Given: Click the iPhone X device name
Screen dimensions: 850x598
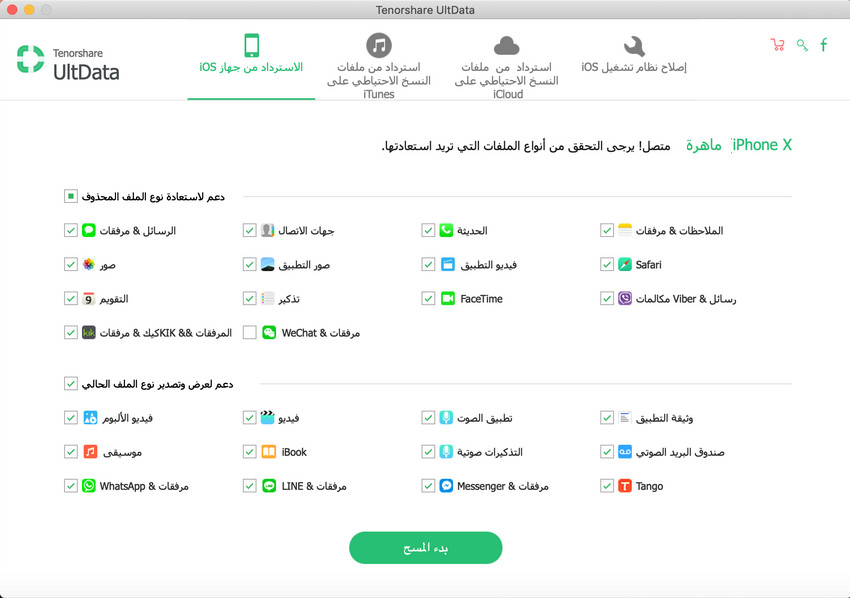Looking at the screenshot, I should [x=762, y=145].
